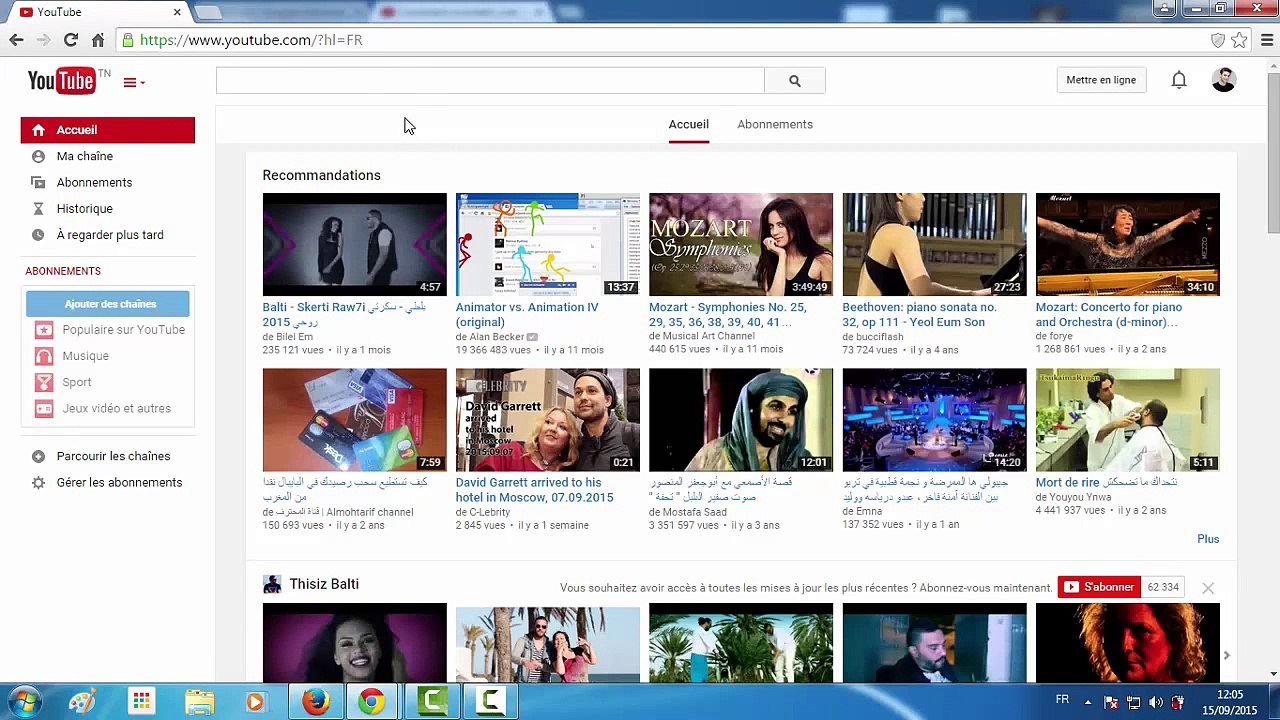This screenshot has width=1280, height=720.
Task: Click the S'abonner button
Action: pos(1100,587)
